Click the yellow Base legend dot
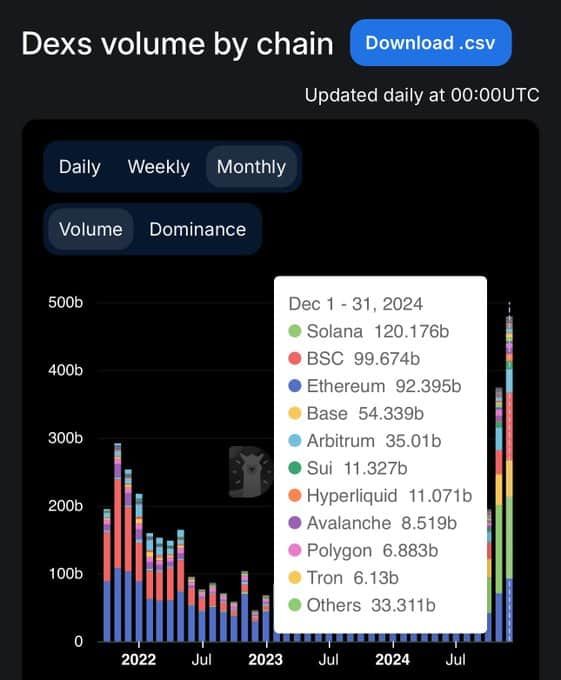This screenshot has height=680, width=561. point(295,413)
